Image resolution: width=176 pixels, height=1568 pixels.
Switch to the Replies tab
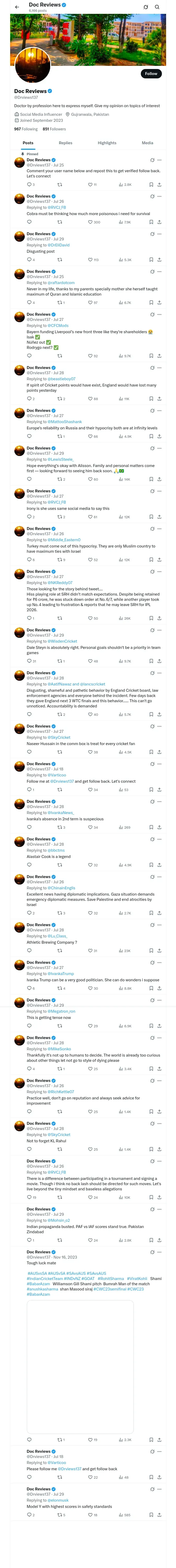coord(65,143)
